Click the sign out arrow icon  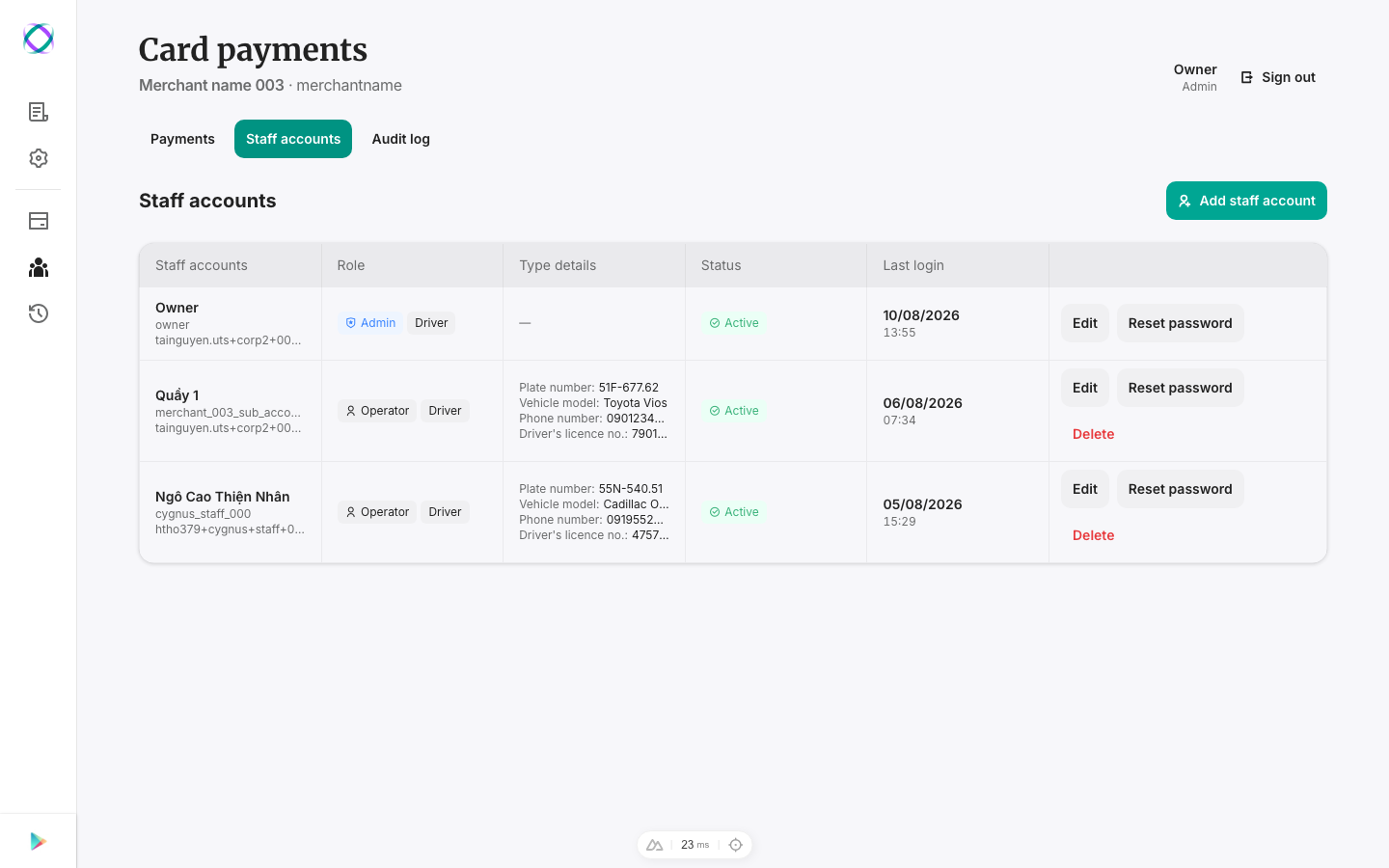coord(1247,77)
